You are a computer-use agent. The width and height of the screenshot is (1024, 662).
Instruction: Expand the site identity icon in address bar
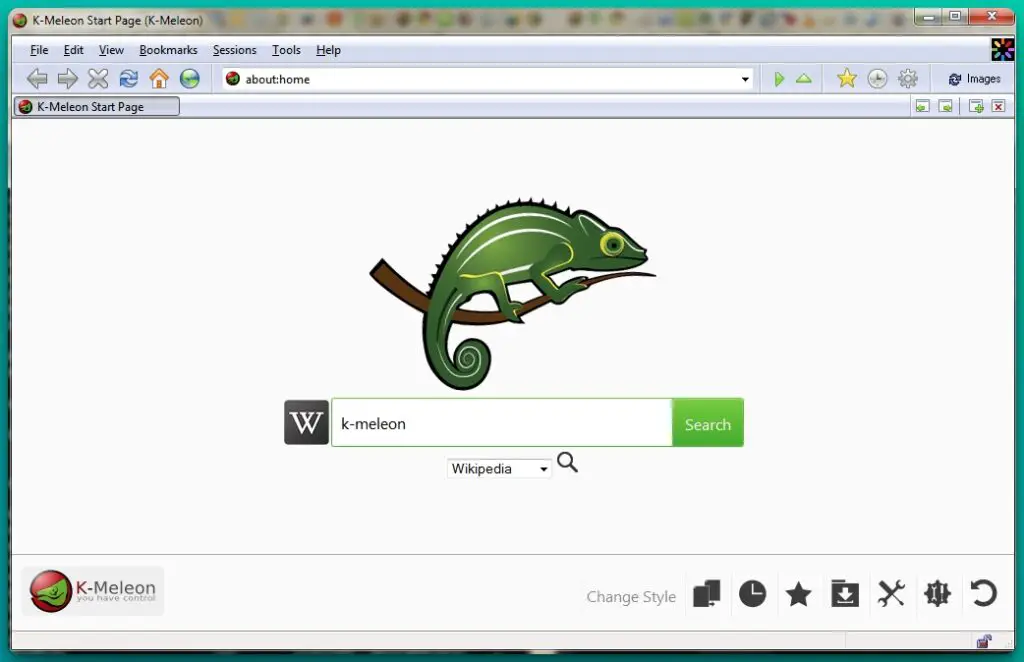coord(232,78)
